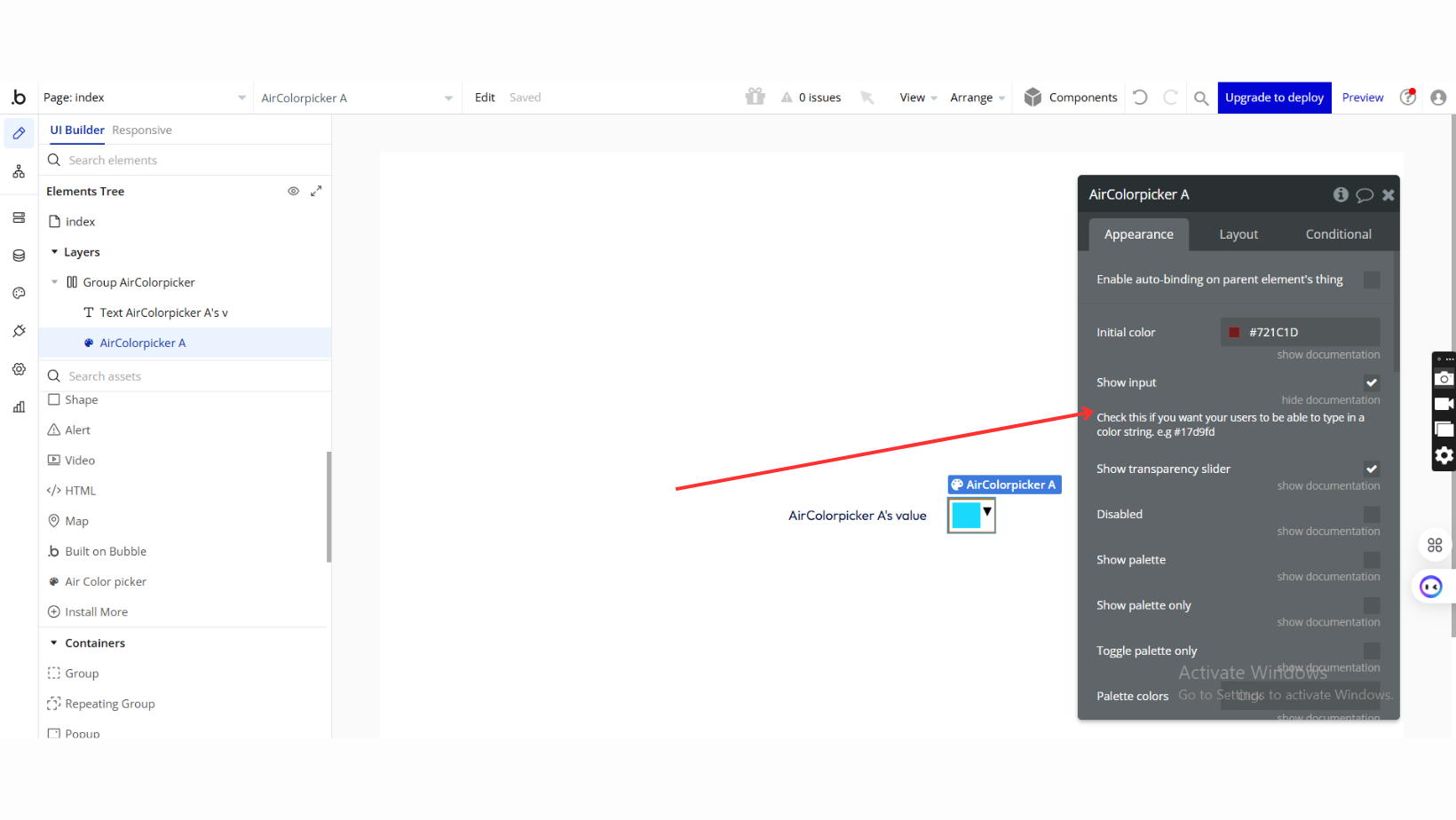Click the element inspector pointer icon
The height and width of the screenshot is (820, 1456).
867,98
